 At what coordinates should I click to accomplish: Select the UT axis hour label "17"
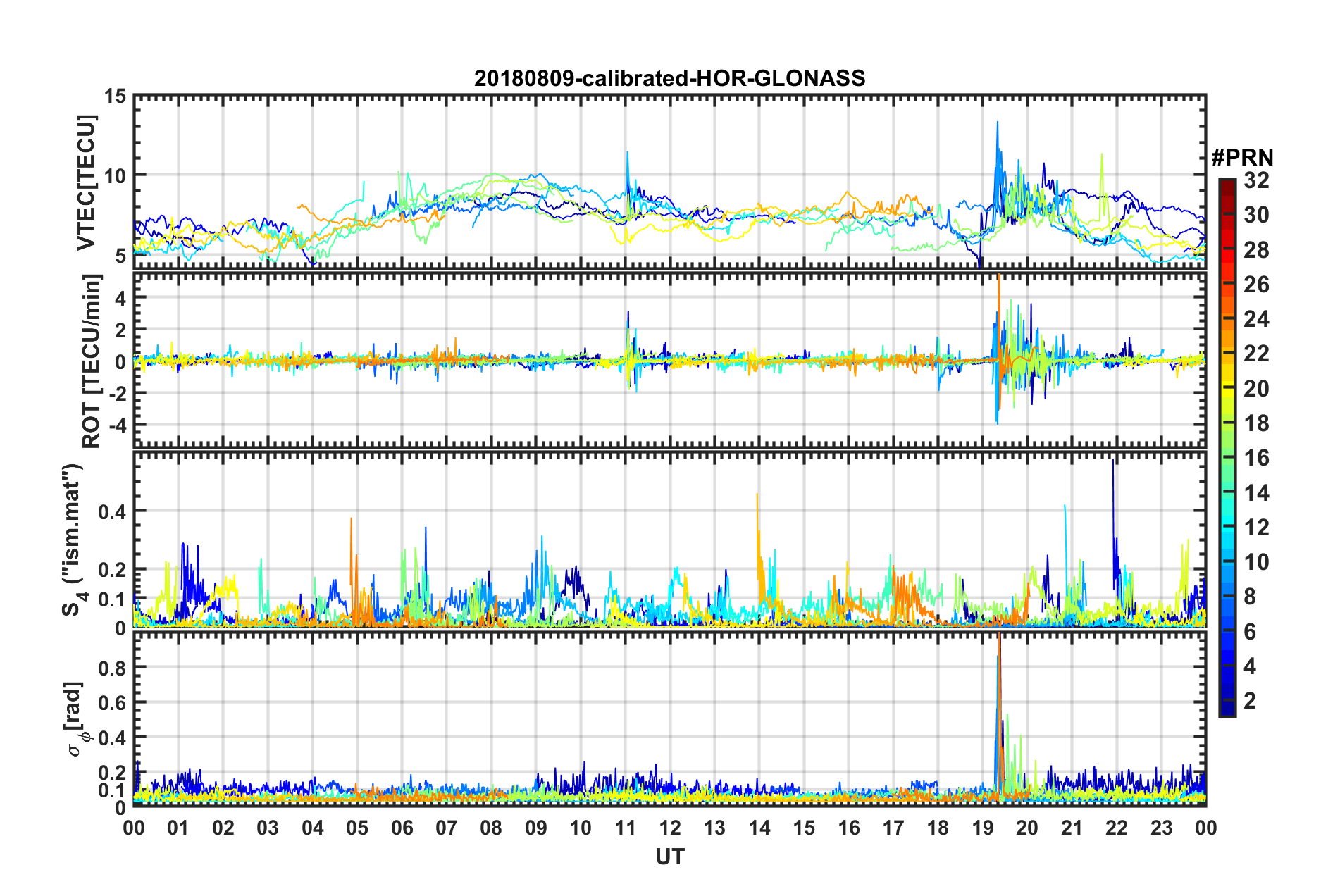pyautogui.click(x=893, y=828)
